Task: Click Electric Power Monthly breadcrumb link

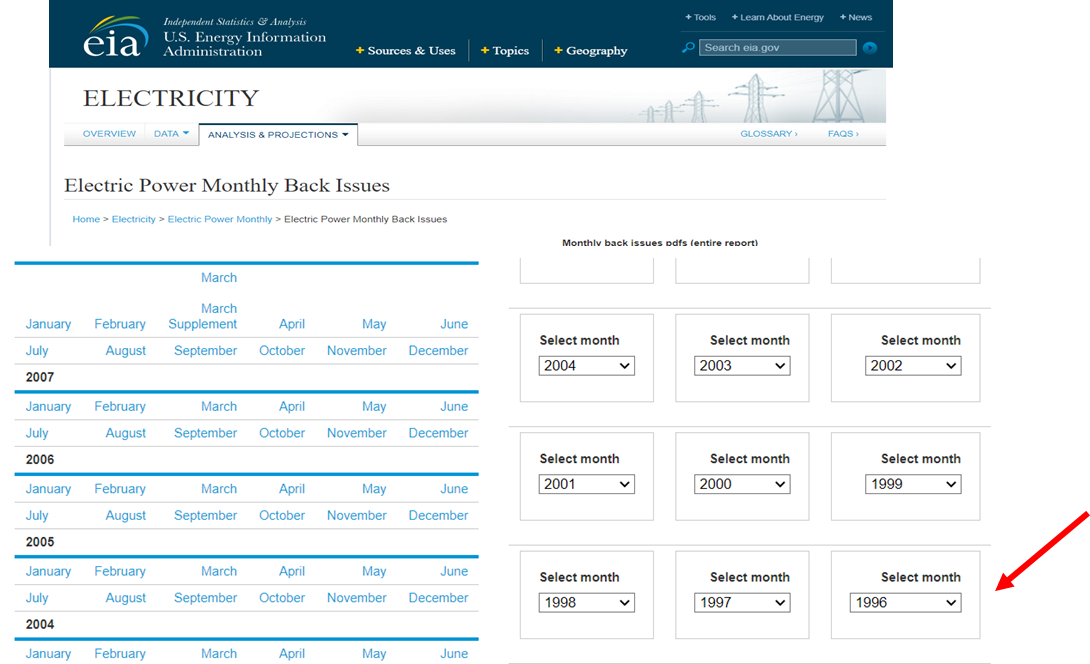Action: point(220,219)
